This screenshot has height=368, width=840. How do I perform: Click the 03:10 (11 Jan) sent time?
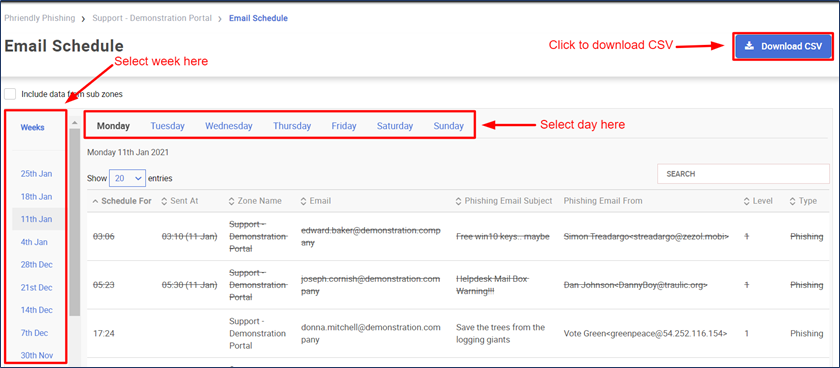click(190, 237)
